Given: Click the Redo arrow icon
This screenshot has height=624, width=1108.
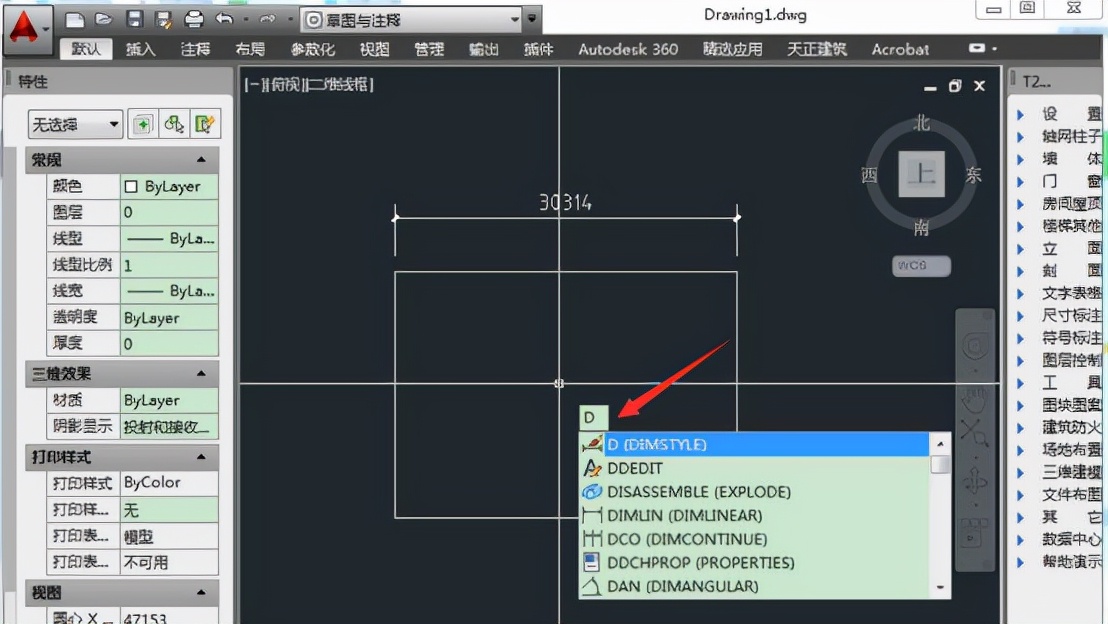Looking at the screenshot, I should pyautogui.click(x=267, y=20).
